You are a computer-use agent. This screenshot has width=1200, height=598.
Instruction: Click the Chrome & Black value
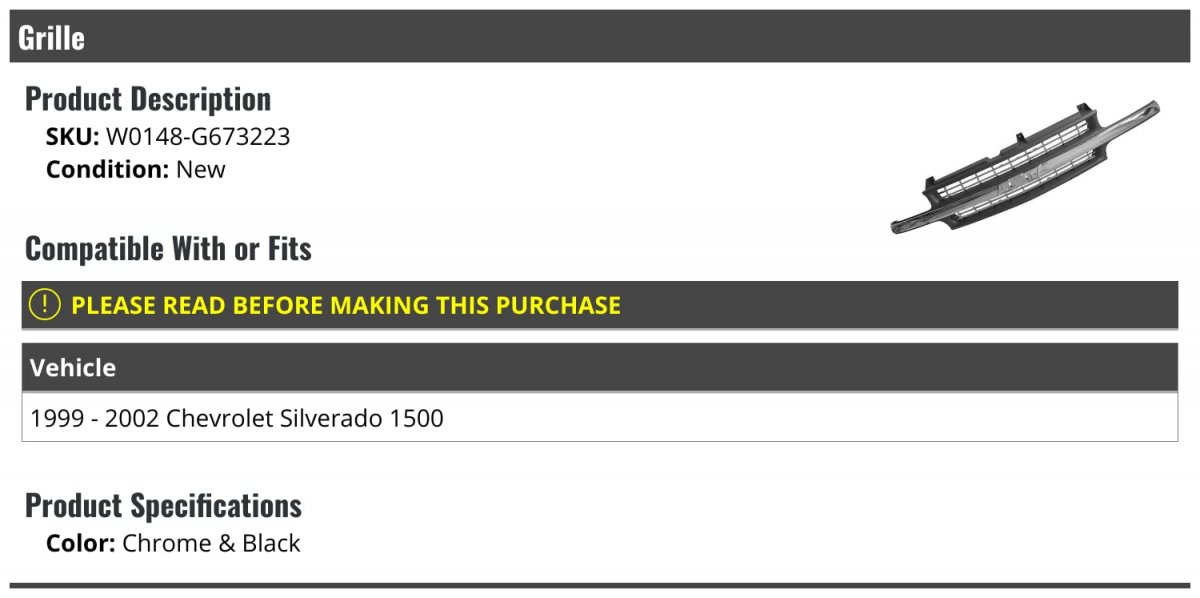[211, 543]
